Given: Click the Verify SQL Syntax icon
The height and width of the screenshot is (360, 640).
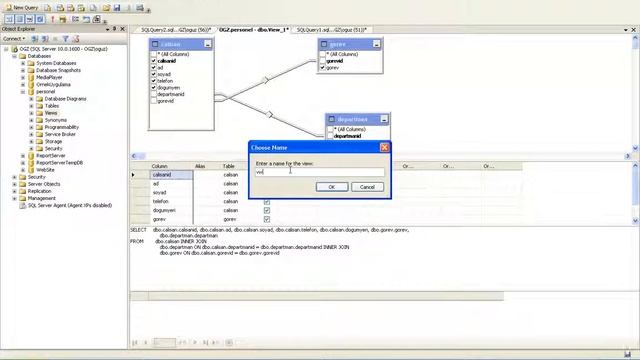Looking at the screenshot, I should (62, 19).
